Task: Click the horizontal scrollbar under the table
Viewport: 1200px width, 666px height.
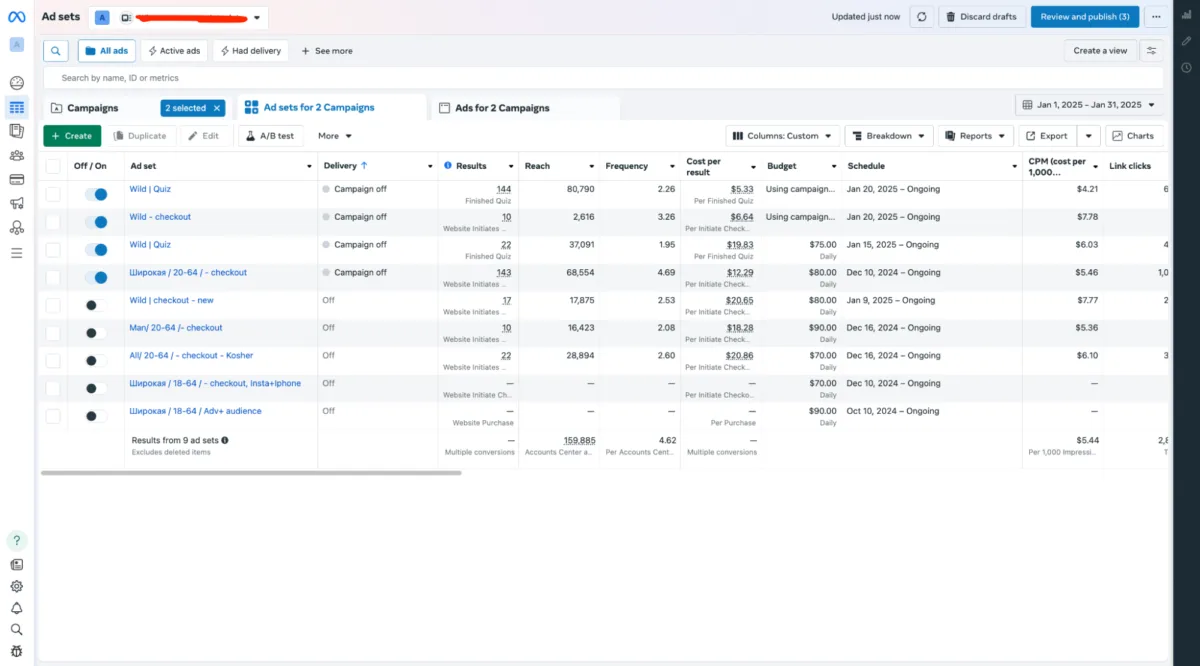Action: [250, 472]
